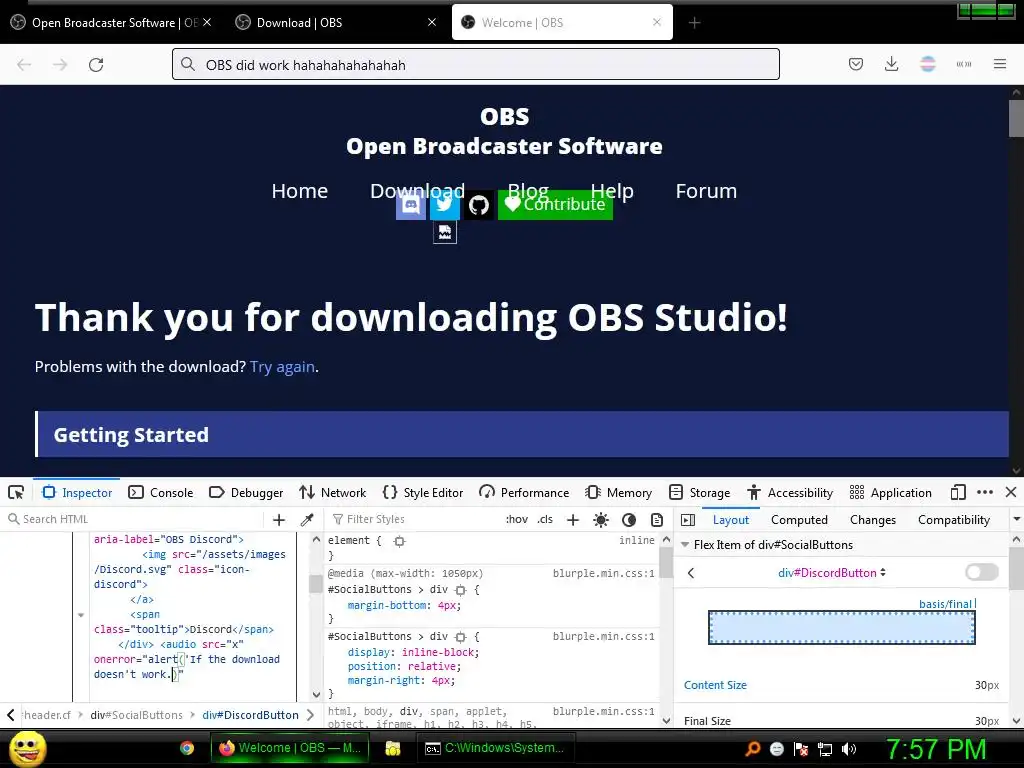
Task: Click the Try again link
Action: click(282, 366)
